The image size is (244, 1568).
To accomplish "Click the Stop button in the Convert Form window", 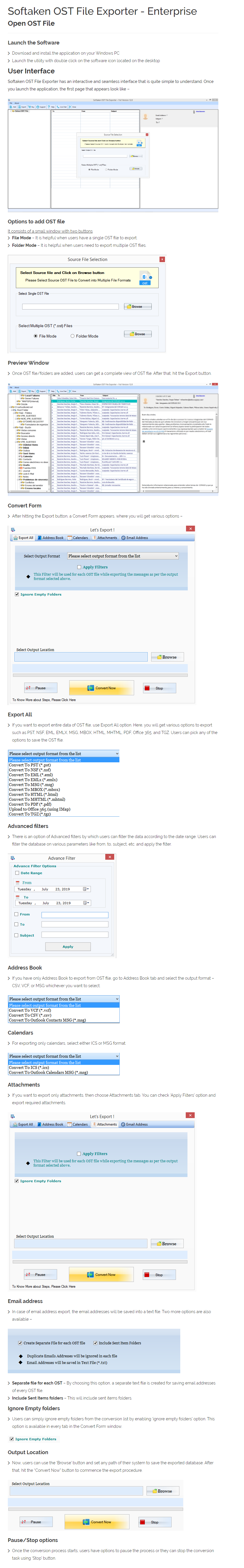I will (159, 688).
